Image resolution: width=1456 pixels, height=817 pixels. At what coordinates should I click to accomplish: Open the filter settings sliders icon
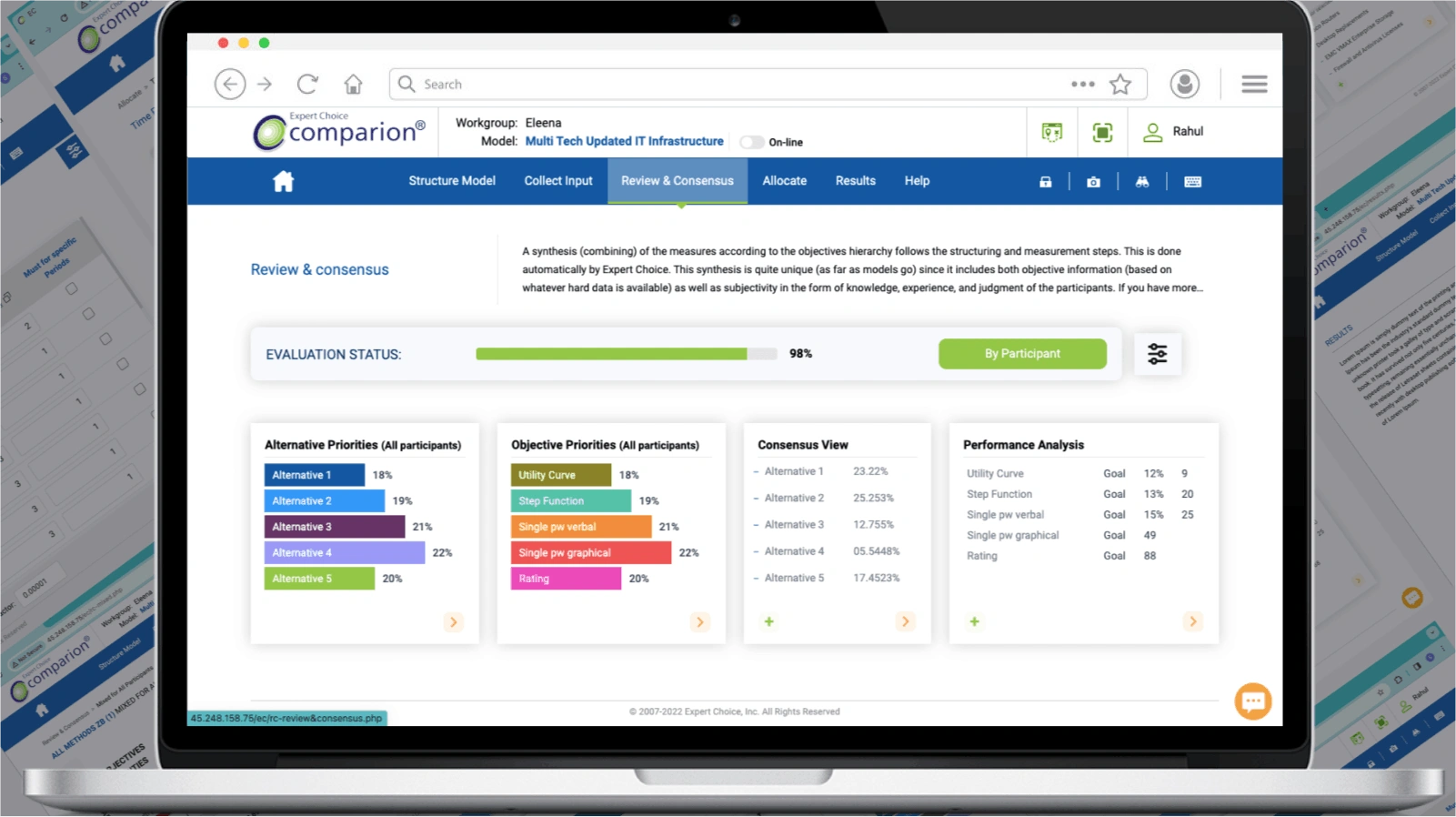point(1157,354)
